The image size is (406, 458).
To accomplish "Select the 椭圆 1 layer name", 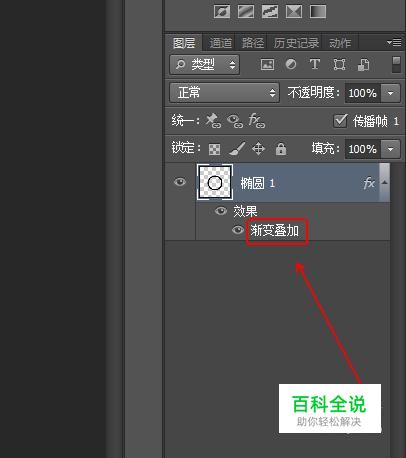I will pos(258,183).
